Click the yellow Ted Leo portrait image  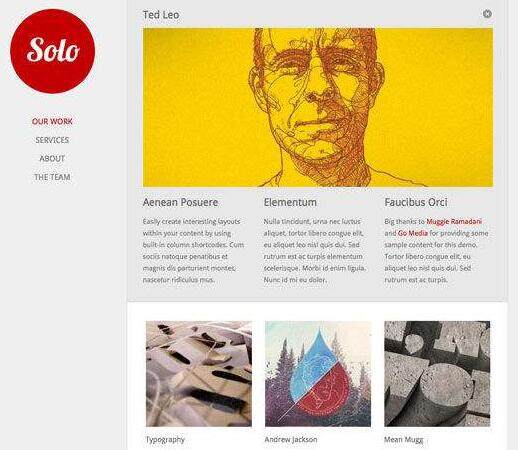coord(318,107)
